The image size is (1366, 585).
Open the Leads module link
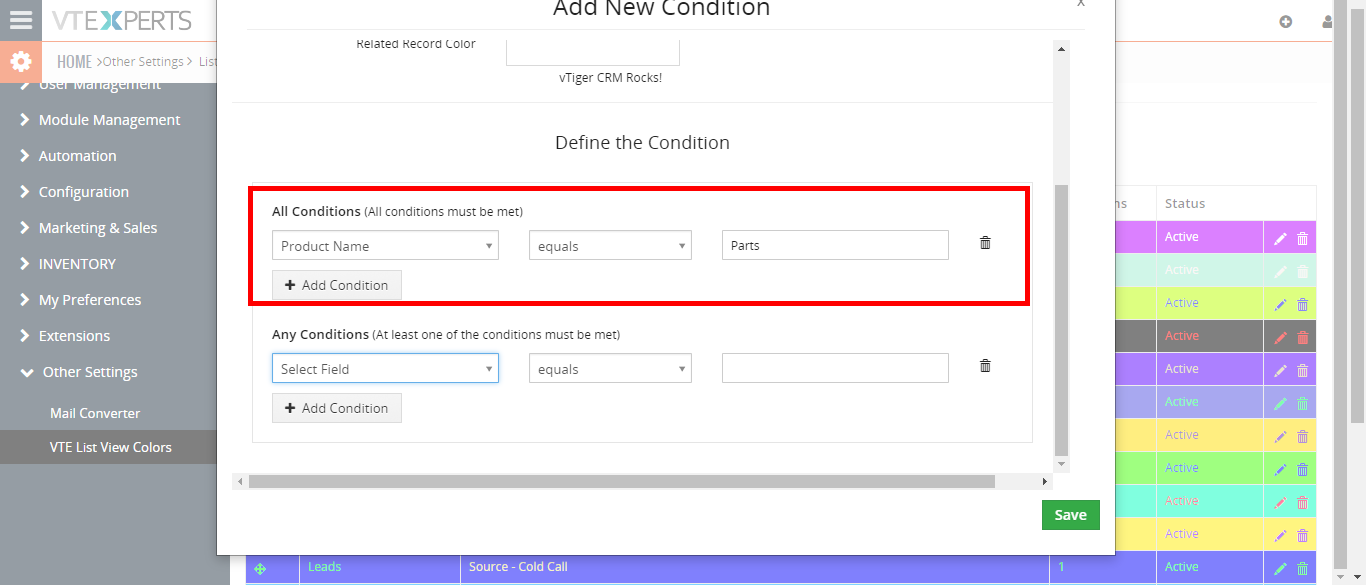(x=324, y=567)
